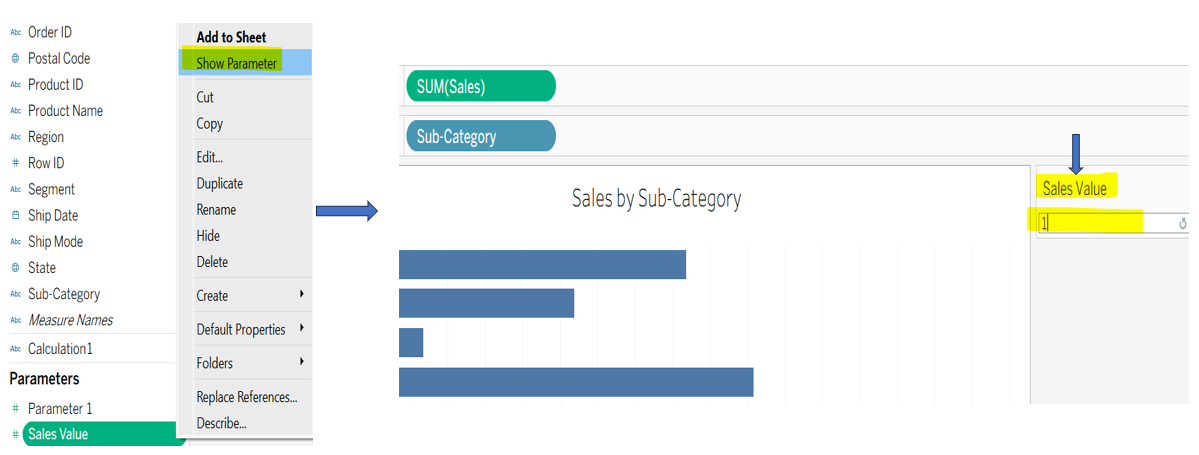
Task: Click the longest bar in the chart
Action: tap(575, 382)
